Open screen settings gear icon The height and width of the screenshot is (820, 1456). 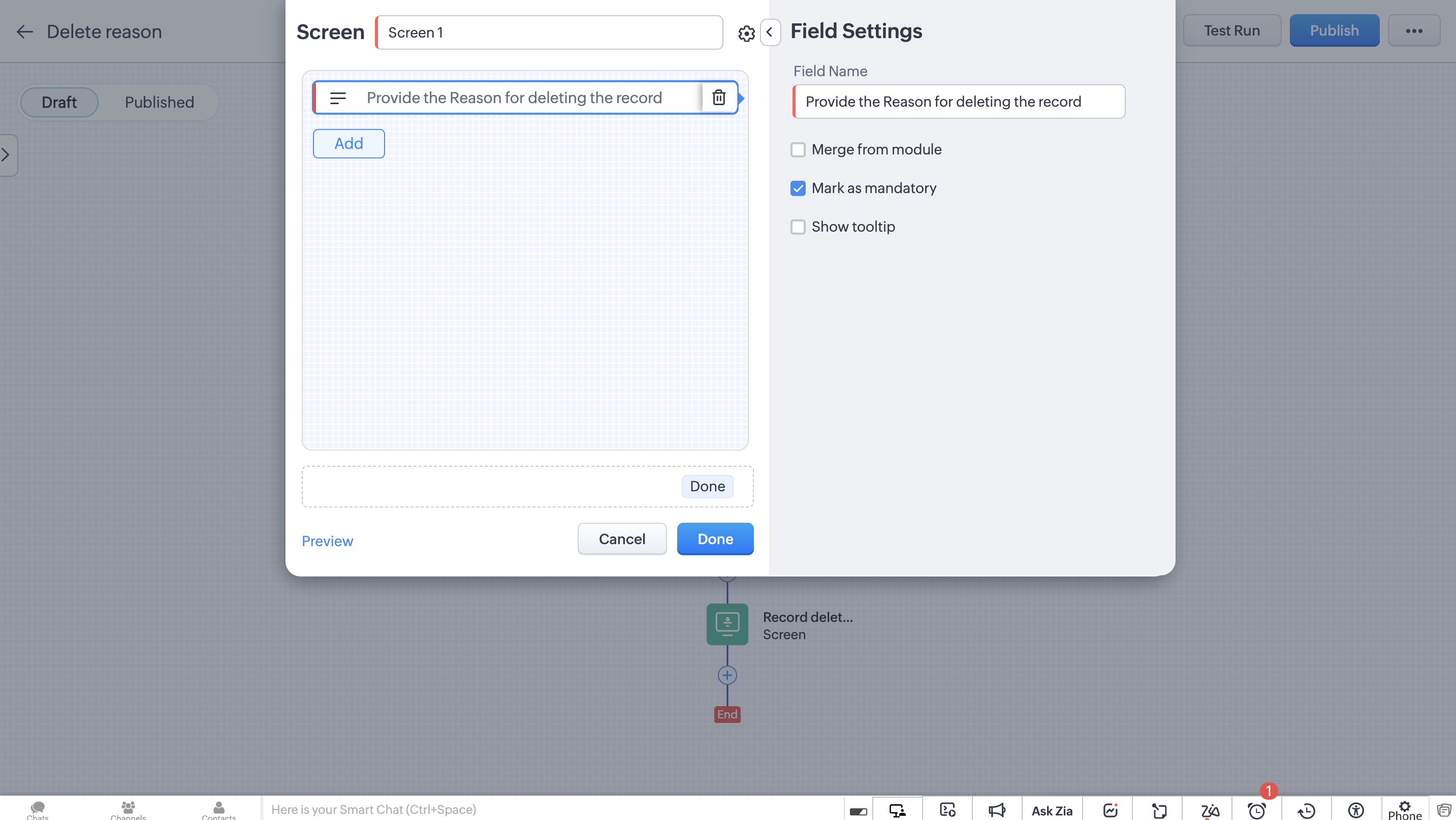click(746, 34)
